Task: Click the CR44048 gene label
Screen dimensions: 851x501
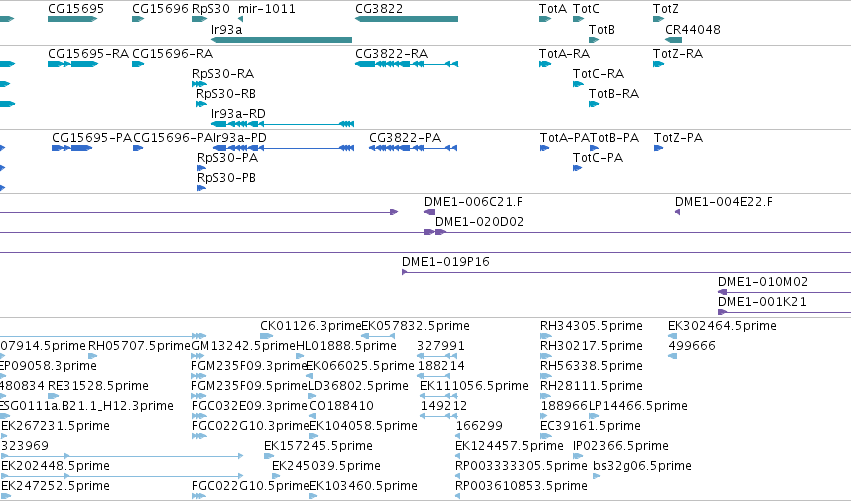Action: click(x=693, y=29)
